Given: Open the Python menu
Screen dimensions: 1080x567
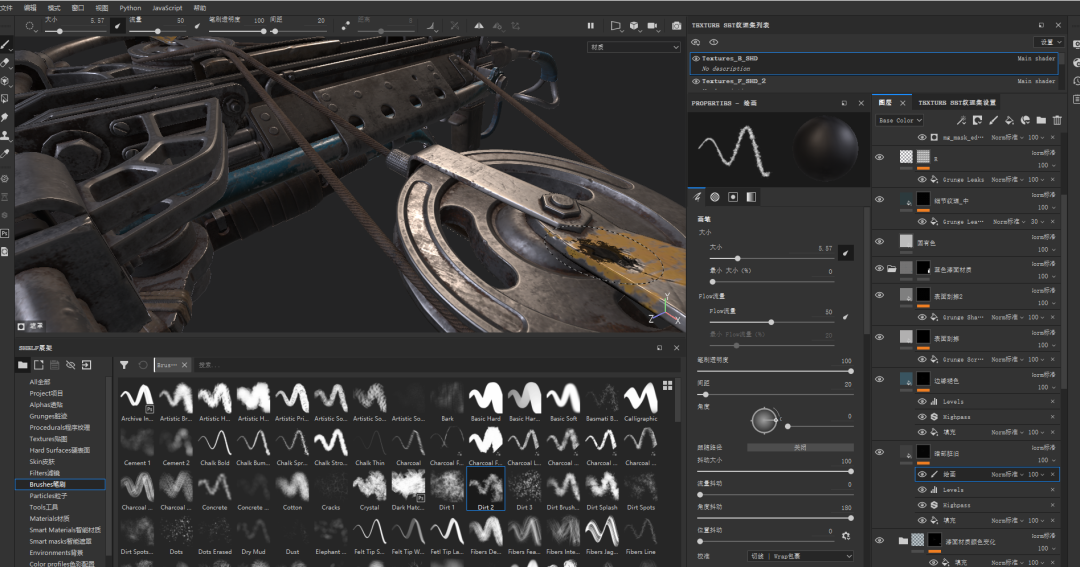Looking at the screenshot, I should 130,8.
